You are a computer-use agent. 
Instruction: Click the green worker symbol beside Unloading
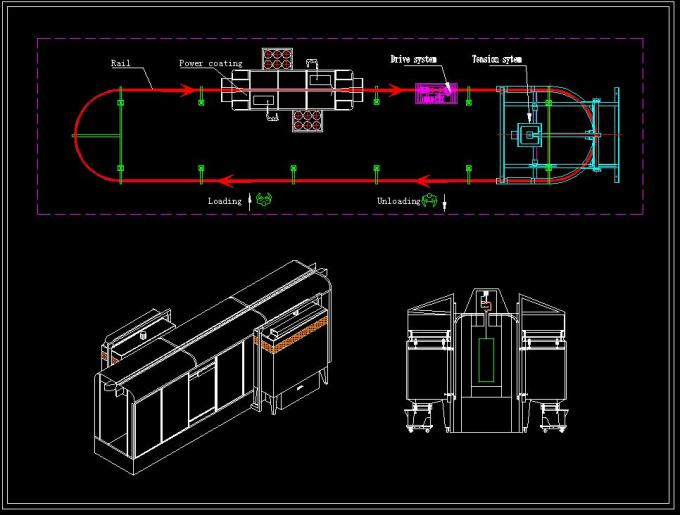(x=429, y=201)
